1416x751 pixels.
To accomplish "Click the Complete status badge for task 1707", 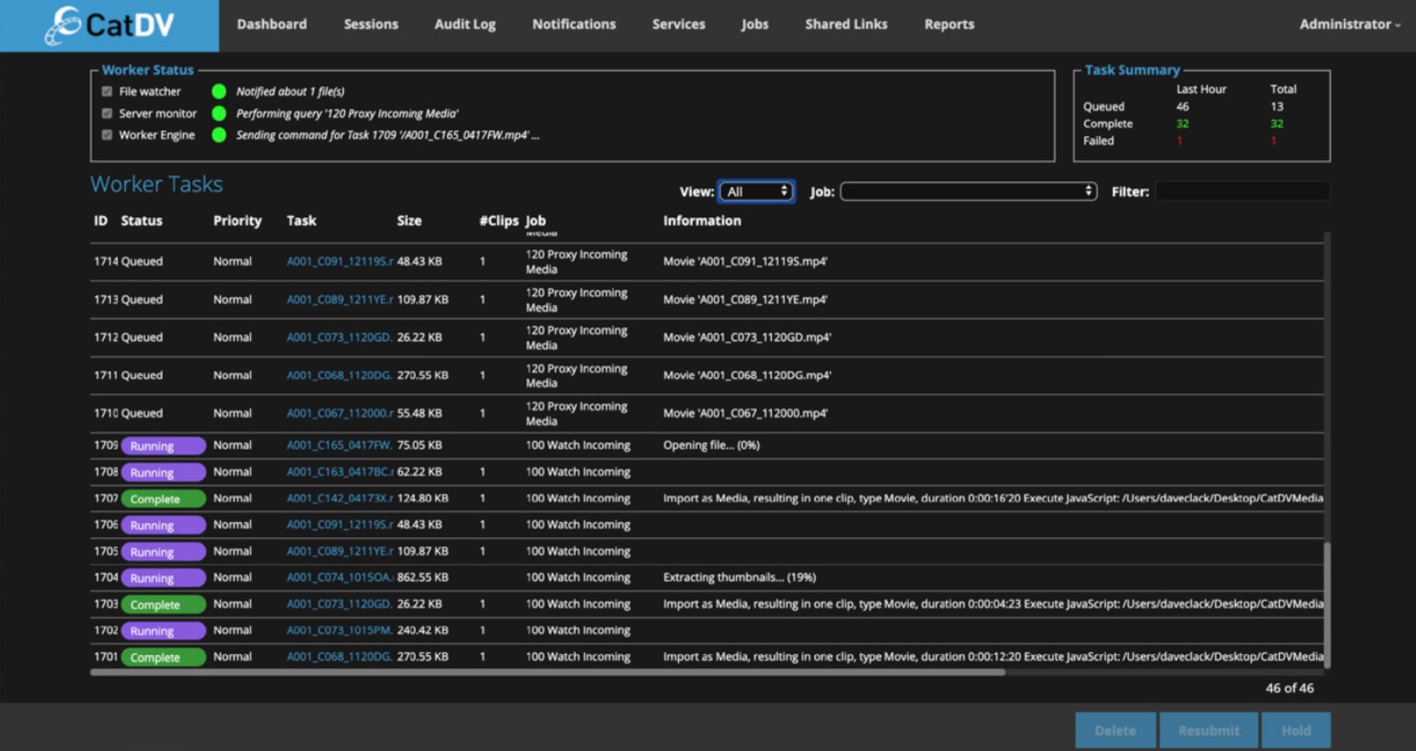I will (x=163, y=499).
